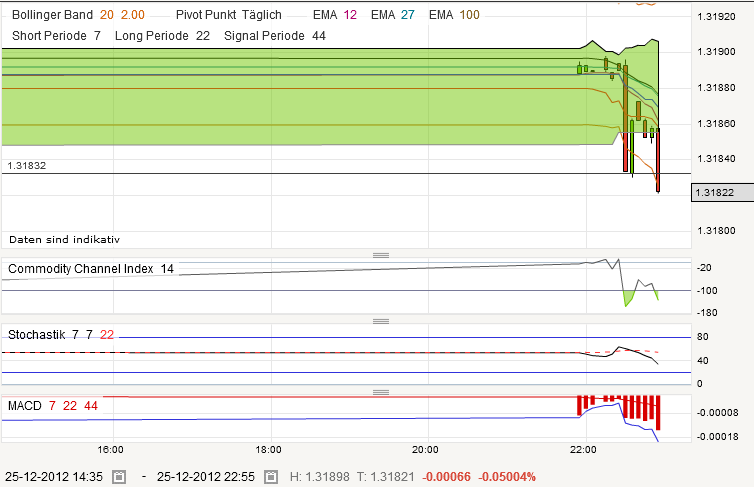Click the 1.31900 price axis label

pyautogui.click(x=716, y=52)
